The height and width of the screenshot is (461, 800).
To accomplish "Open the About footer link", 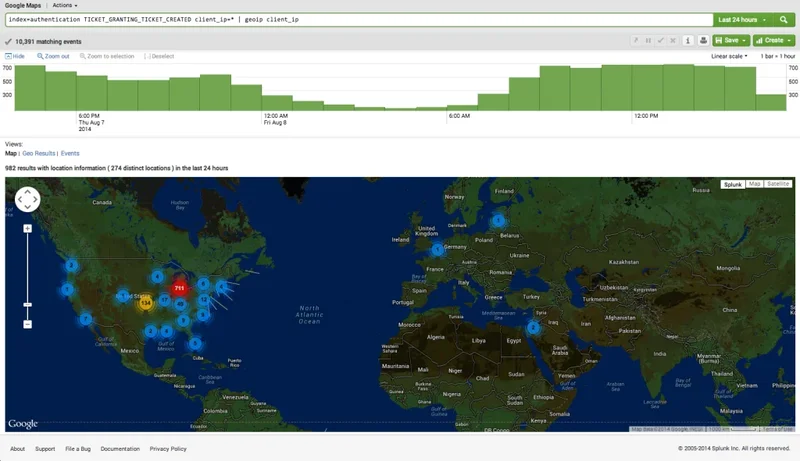I will coord(17,449).
